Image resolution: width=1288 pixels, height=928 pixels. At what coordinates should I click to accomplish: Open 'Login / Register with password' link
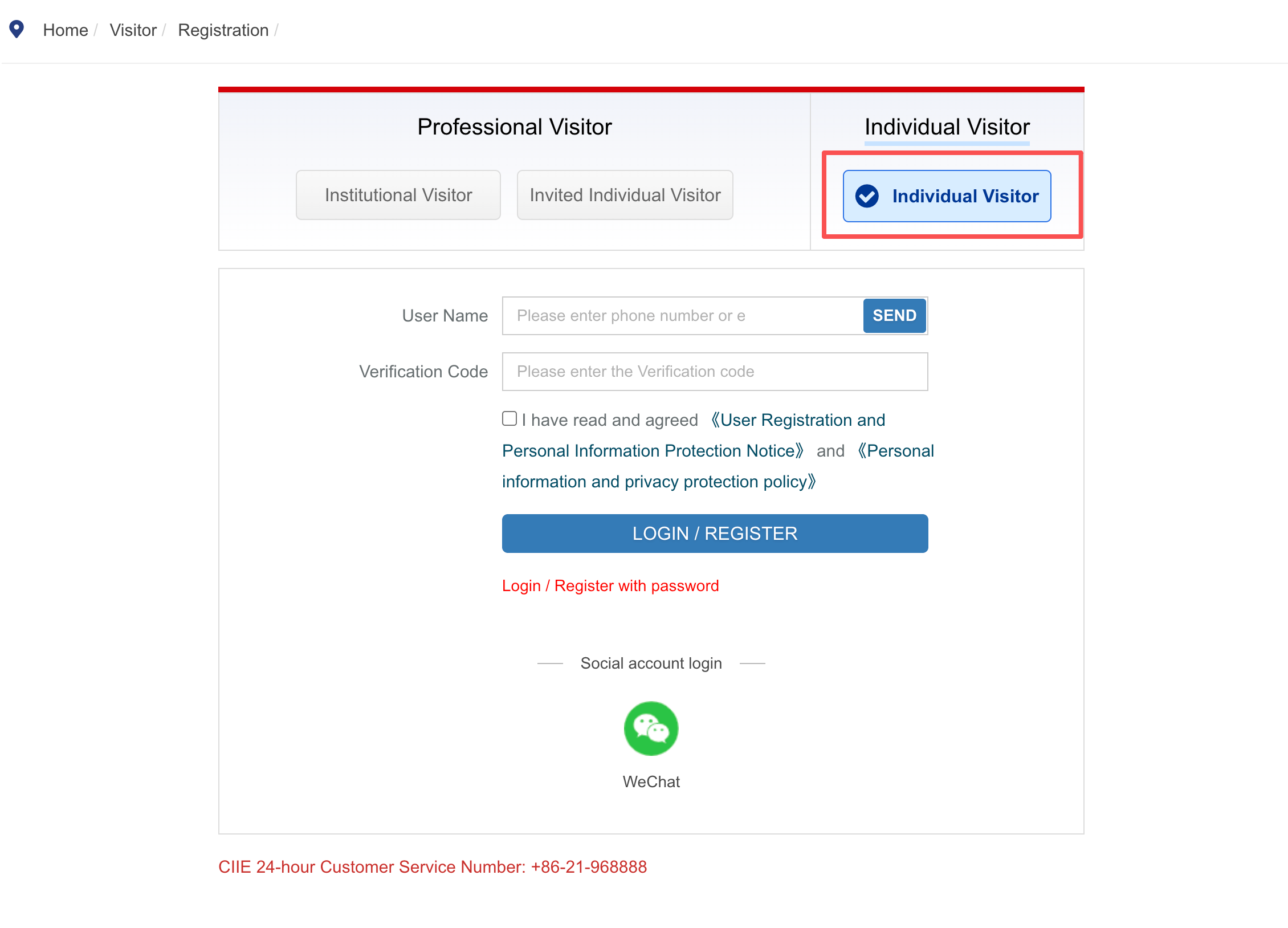coord(610,585)
